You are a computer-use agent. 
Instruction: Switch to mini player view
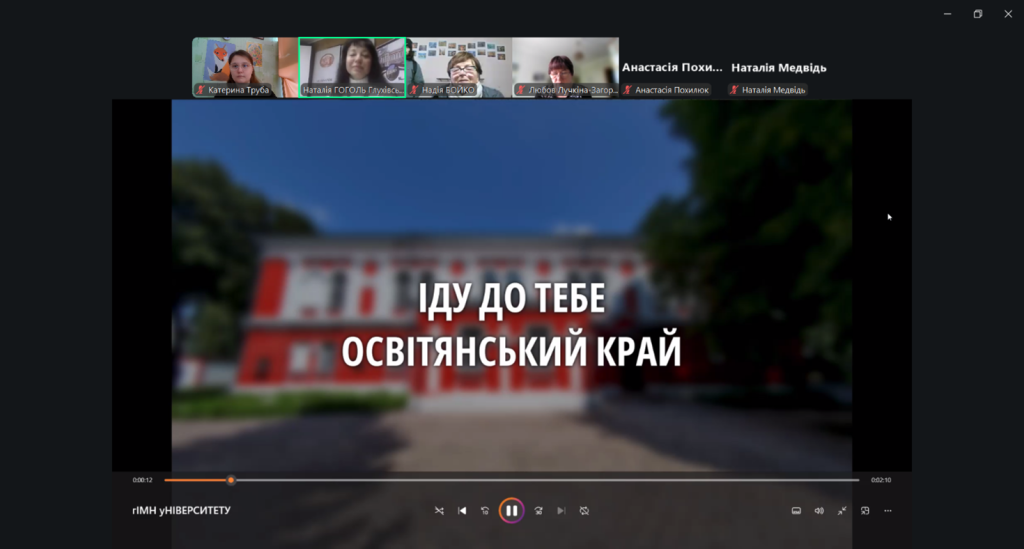coord(865,510)
